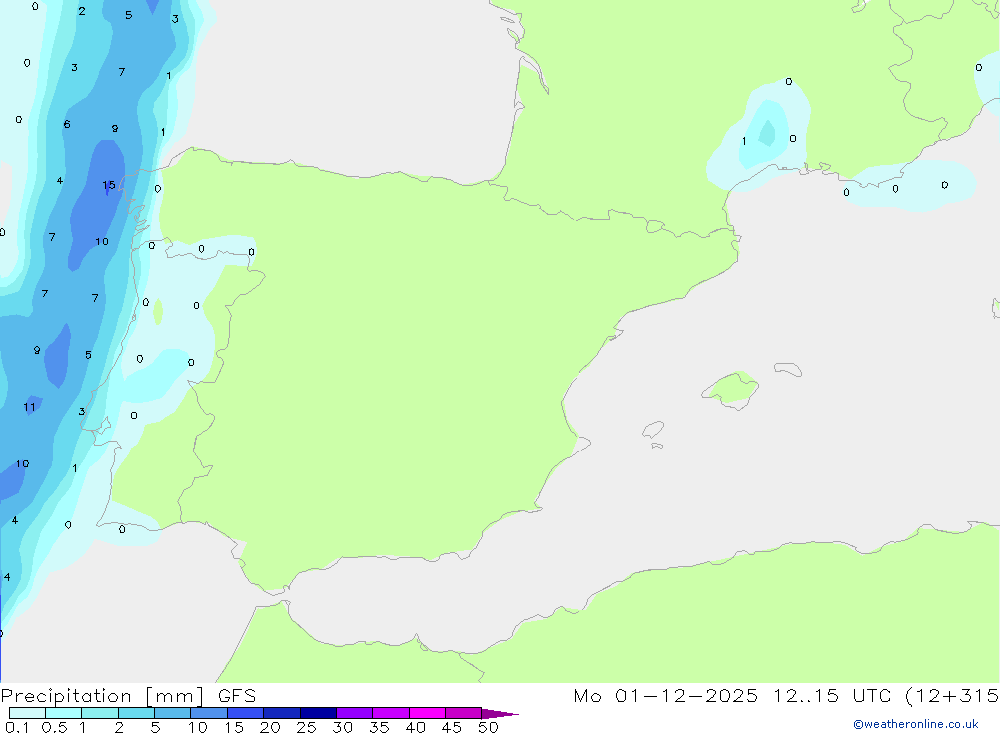
Task: Click the legend scale label '25'
Action: [x=307, y=727]
